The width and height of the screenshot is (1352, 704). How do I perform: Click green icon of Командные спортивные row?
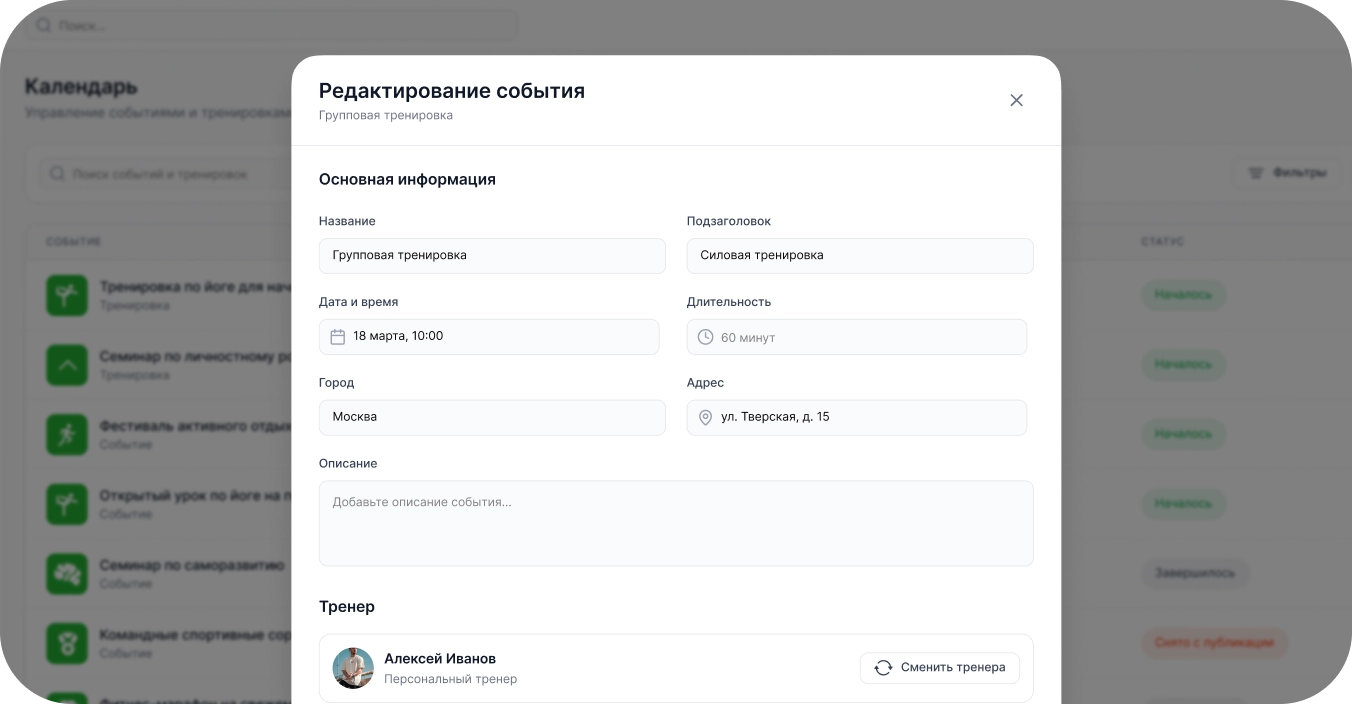[67, 643]
